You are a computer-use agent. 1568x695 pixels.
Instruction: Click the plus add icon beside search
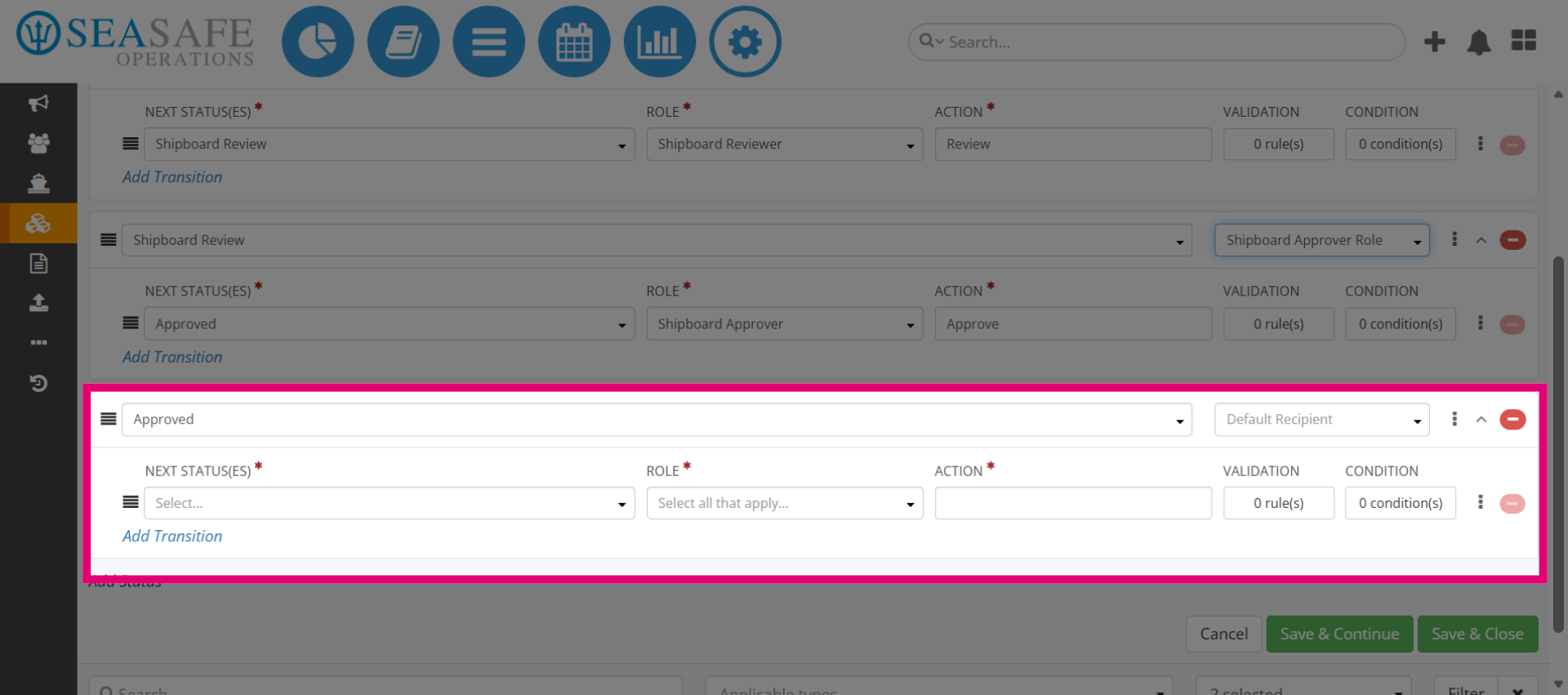pos(1434,42)
